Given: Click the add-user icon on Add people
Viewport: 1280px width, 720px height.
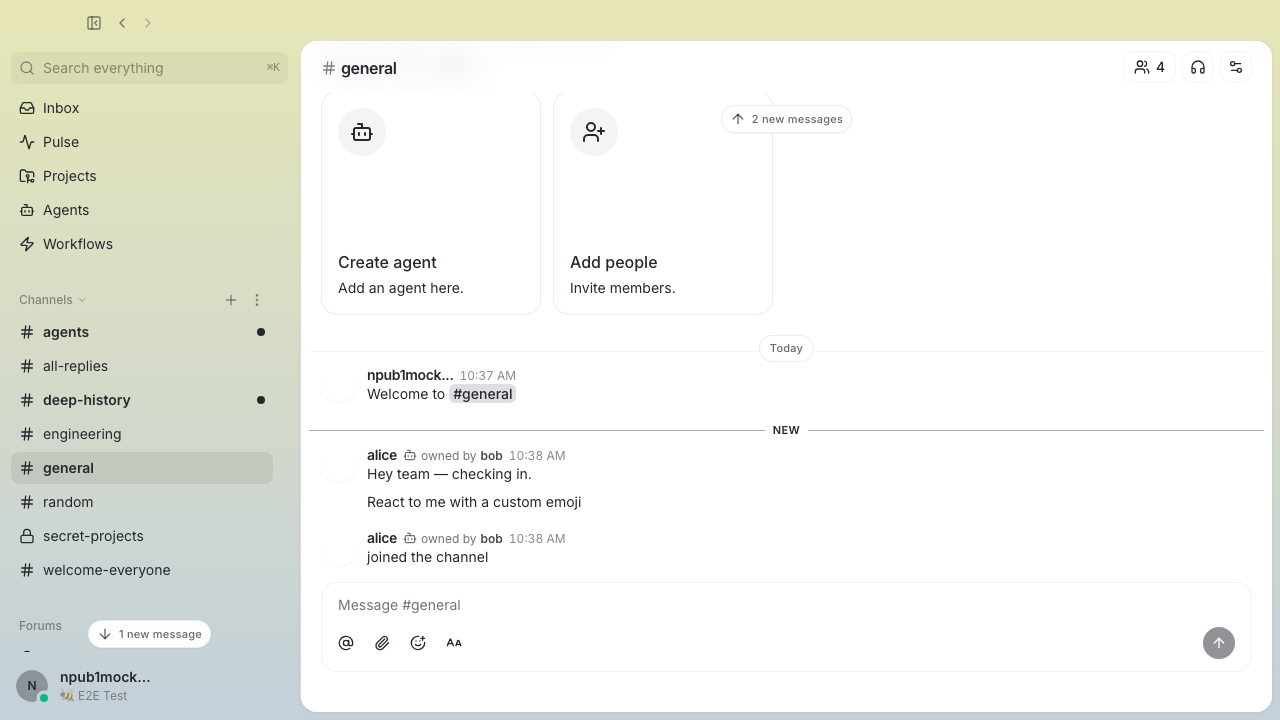Looking at the screenshot, I should tap(594, 132).
